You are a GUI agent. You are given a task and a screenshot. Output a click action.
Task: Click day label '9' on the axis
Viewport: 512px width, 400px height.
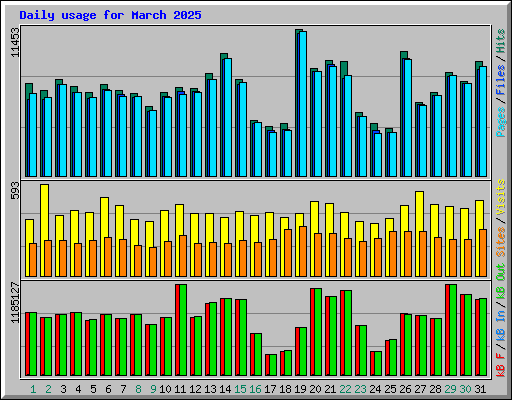(153, 389)
